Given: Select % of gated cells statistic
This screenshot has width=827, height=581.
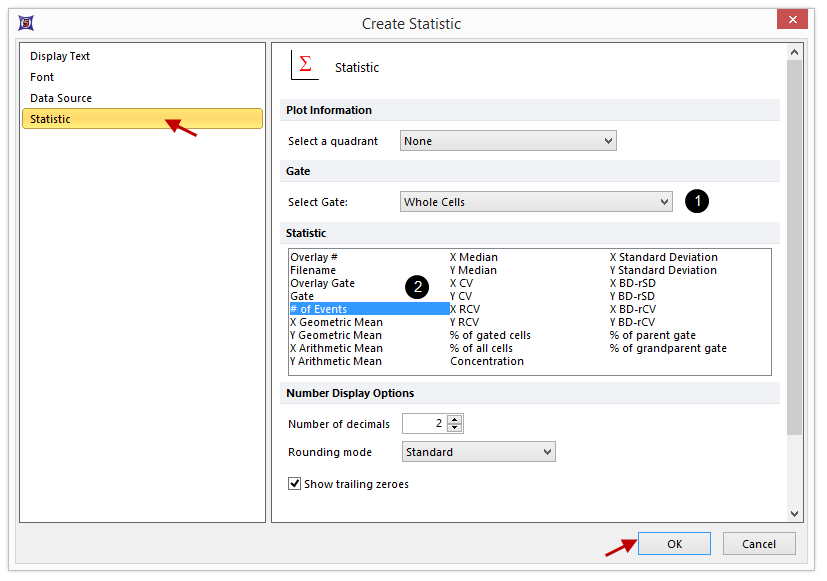Looking at the screenshot, I should click(x=490, y=335).
